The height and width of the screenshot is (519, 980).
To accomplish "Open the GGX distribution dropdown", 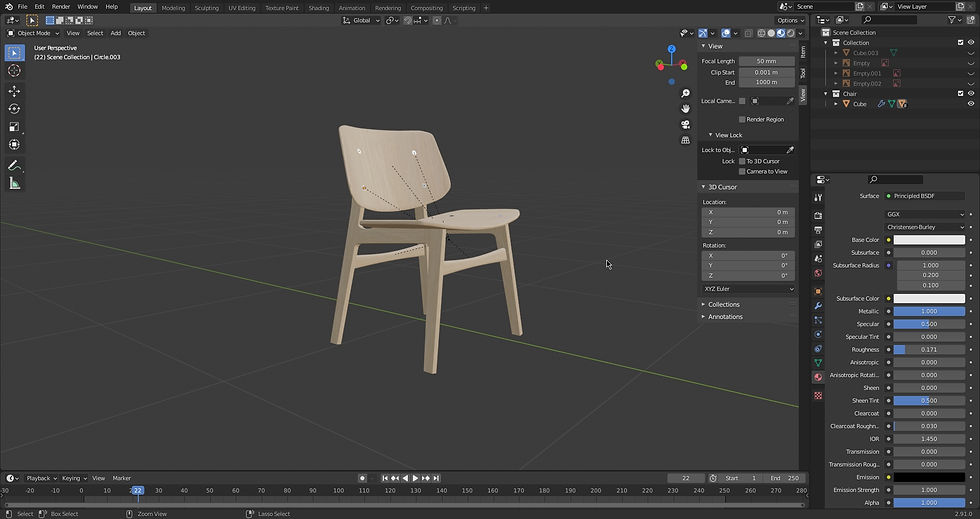I will point(925,214).
